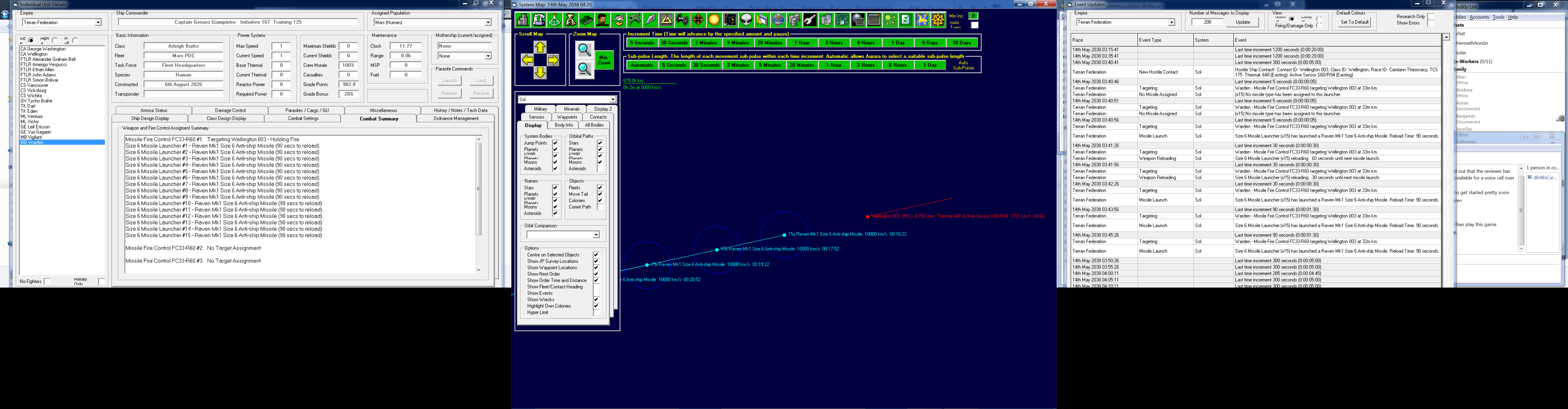1568x409 pixels.
Task: Select CA George Washington in ship list
Action: [62, 49]
